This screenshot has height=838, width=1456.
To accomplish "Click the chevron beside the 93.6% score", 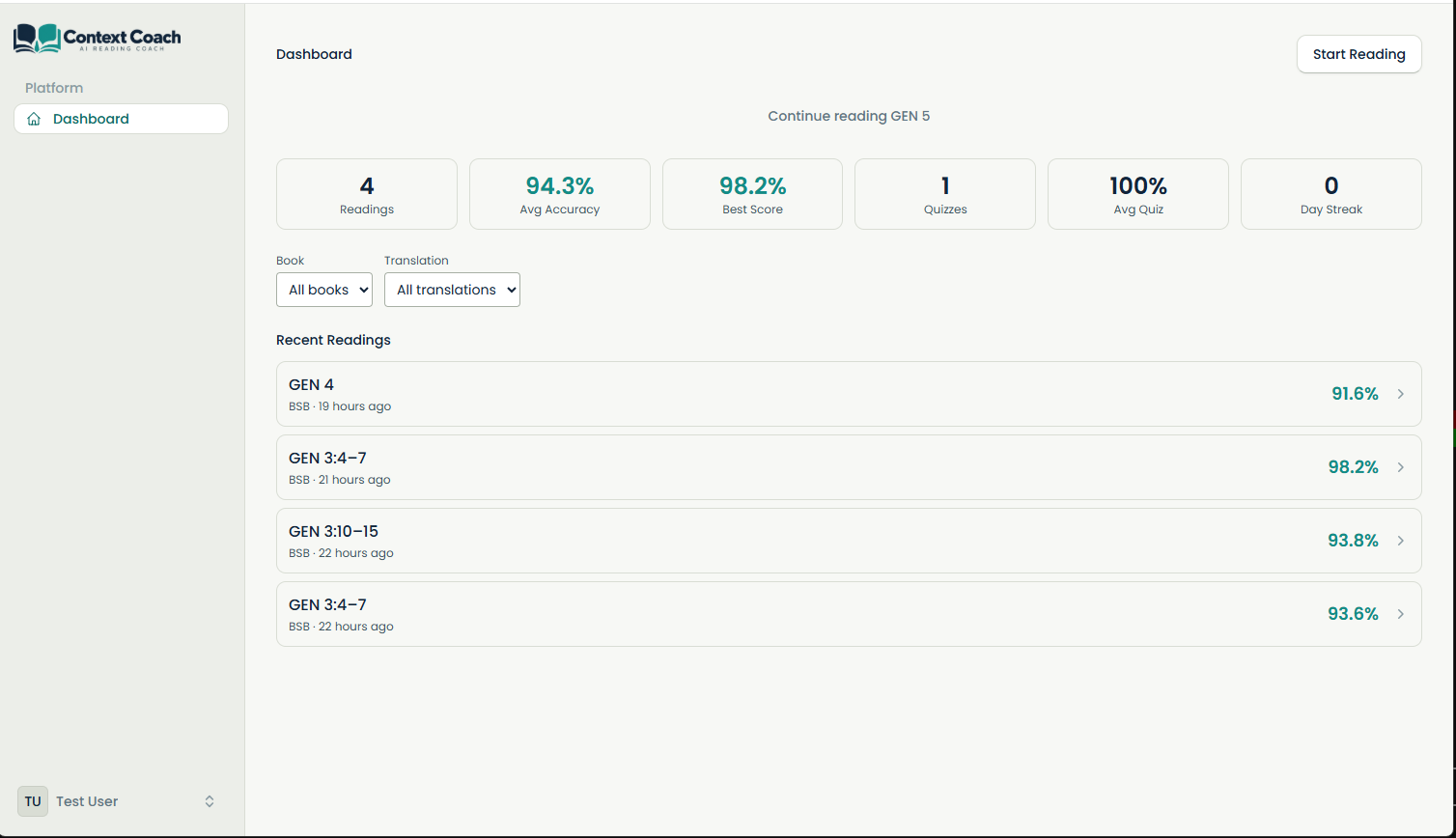I will coord(1401,614).
